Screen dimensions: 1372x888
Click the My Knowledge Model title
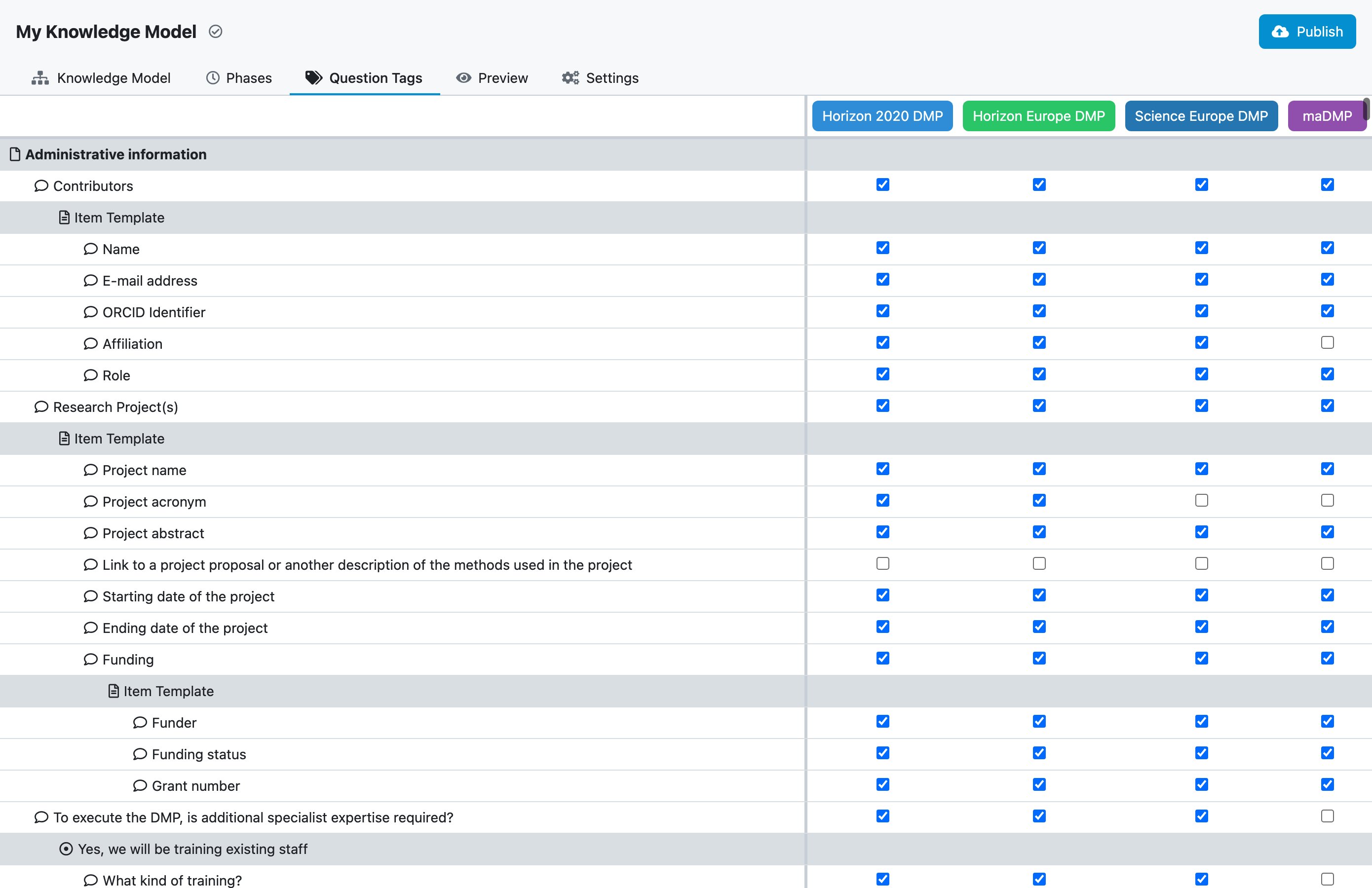coord(106,32)
